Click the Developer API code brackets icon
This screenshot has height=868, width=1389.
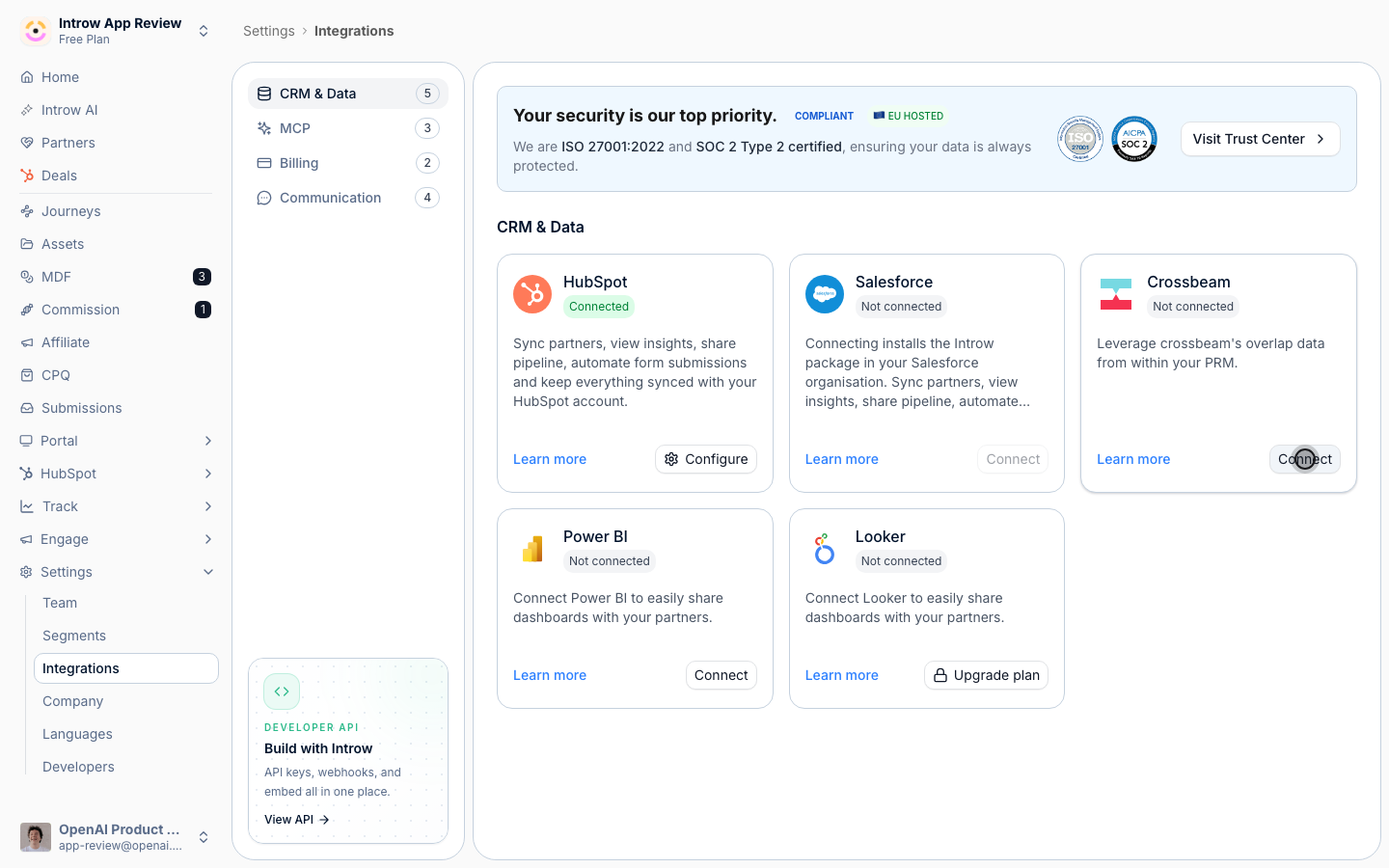[282, 692]
